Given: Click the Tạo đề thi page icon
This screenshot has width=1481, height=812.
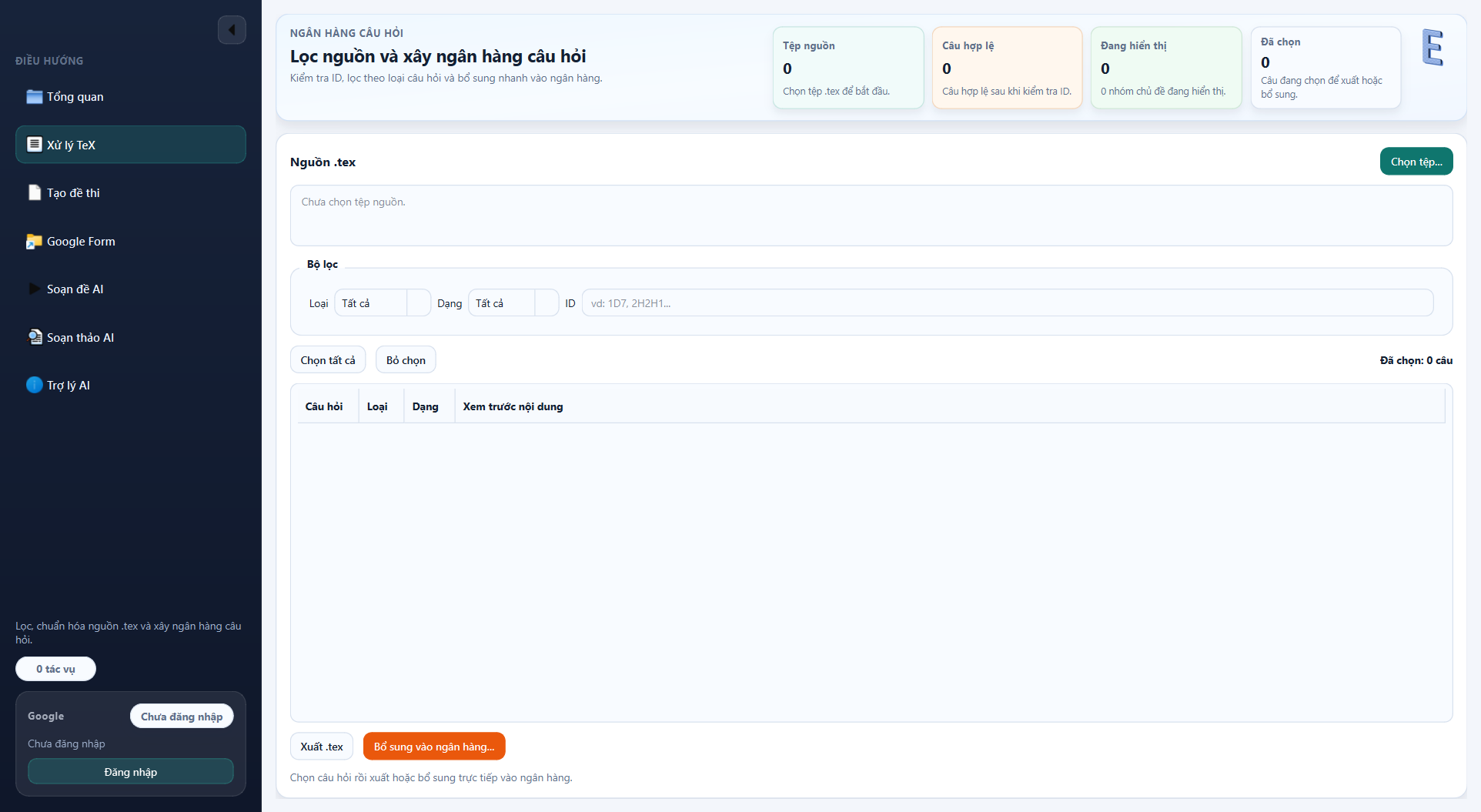Looking at the screenshot, I should [x=34, y=193].
